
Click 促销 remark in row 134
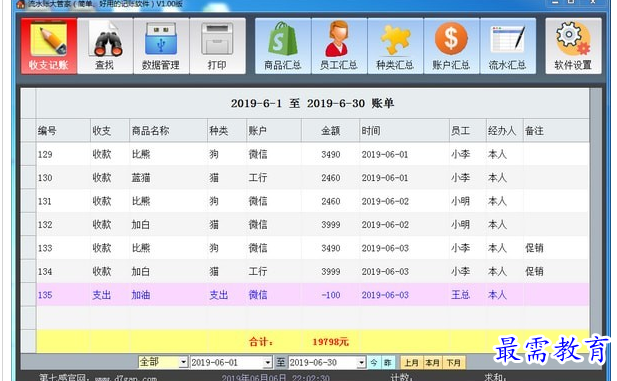tap(534, 272)
